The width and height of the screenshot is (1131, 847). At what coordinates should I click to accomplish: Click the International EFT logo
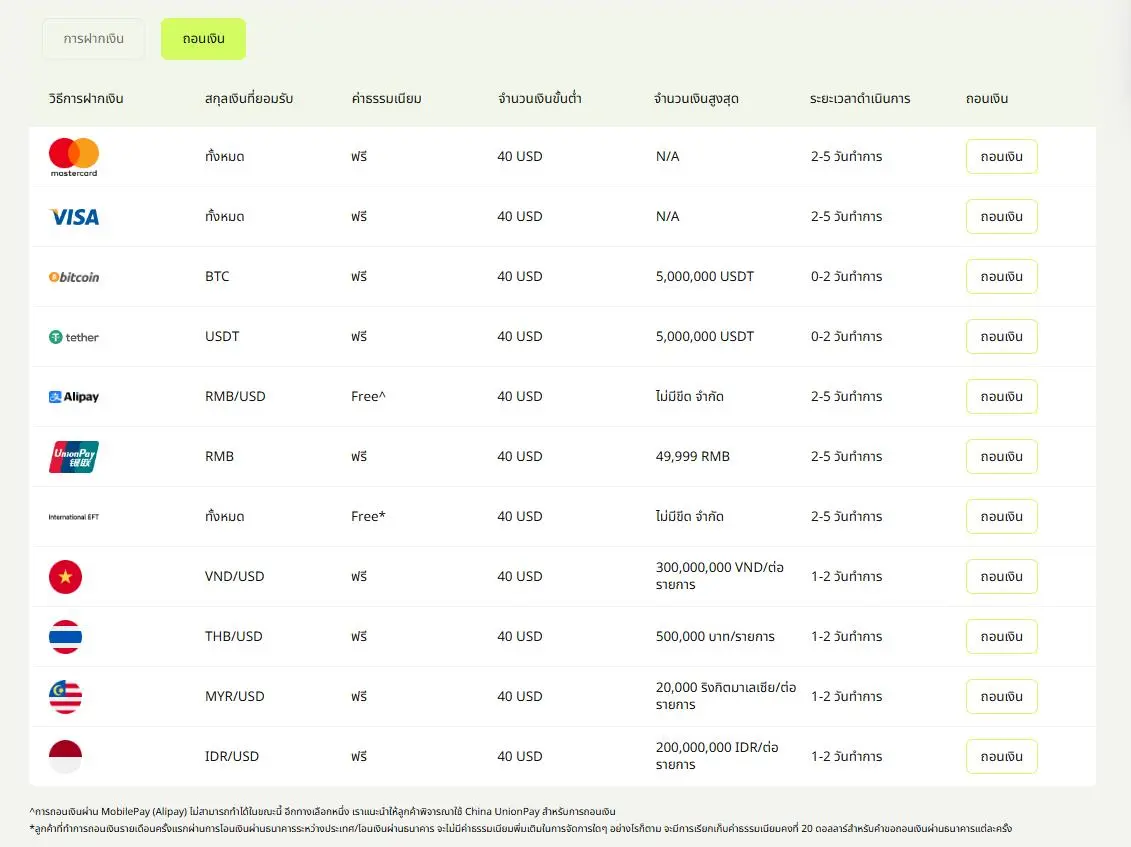(x=74, y=517)
